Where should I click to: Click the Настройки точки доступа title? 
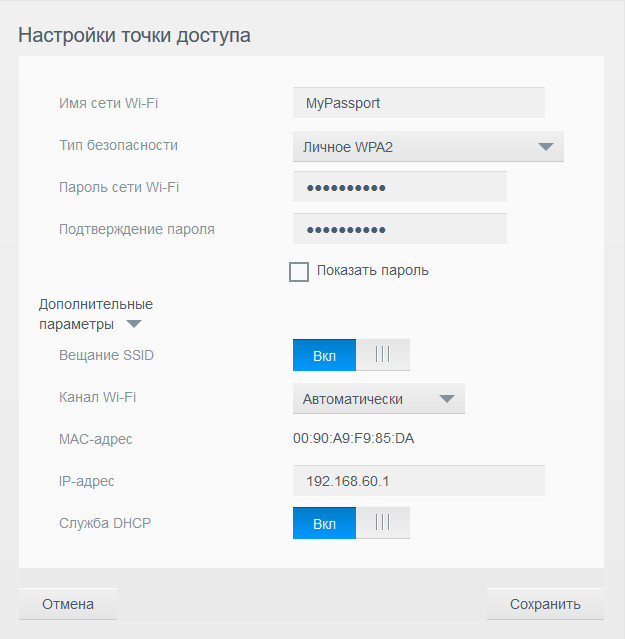[x=134, y=36]
